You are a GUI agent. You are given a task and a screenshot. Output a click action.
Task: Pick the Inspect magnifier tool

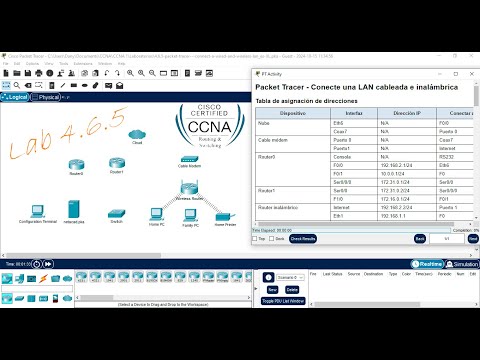tap(17, 85)
